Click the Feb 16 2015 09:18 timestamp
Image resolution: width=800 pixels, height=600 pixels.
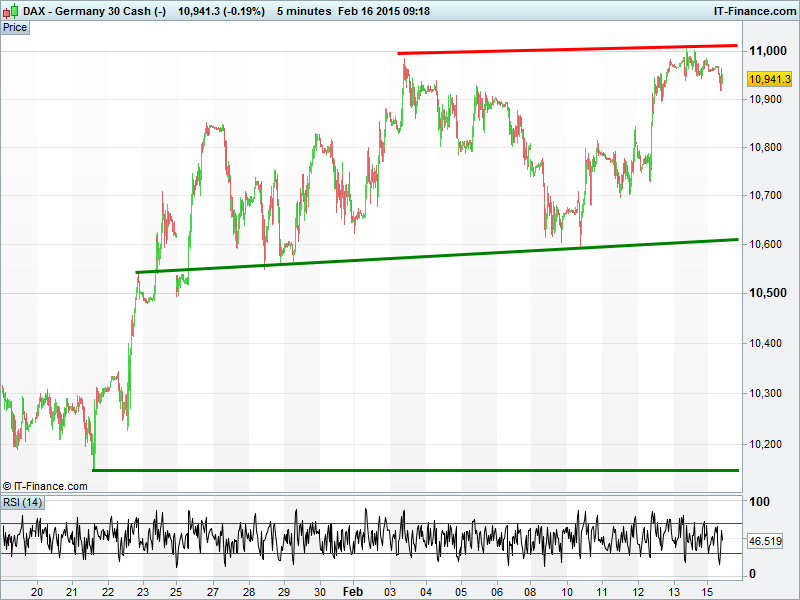click(x=384, y=11)
